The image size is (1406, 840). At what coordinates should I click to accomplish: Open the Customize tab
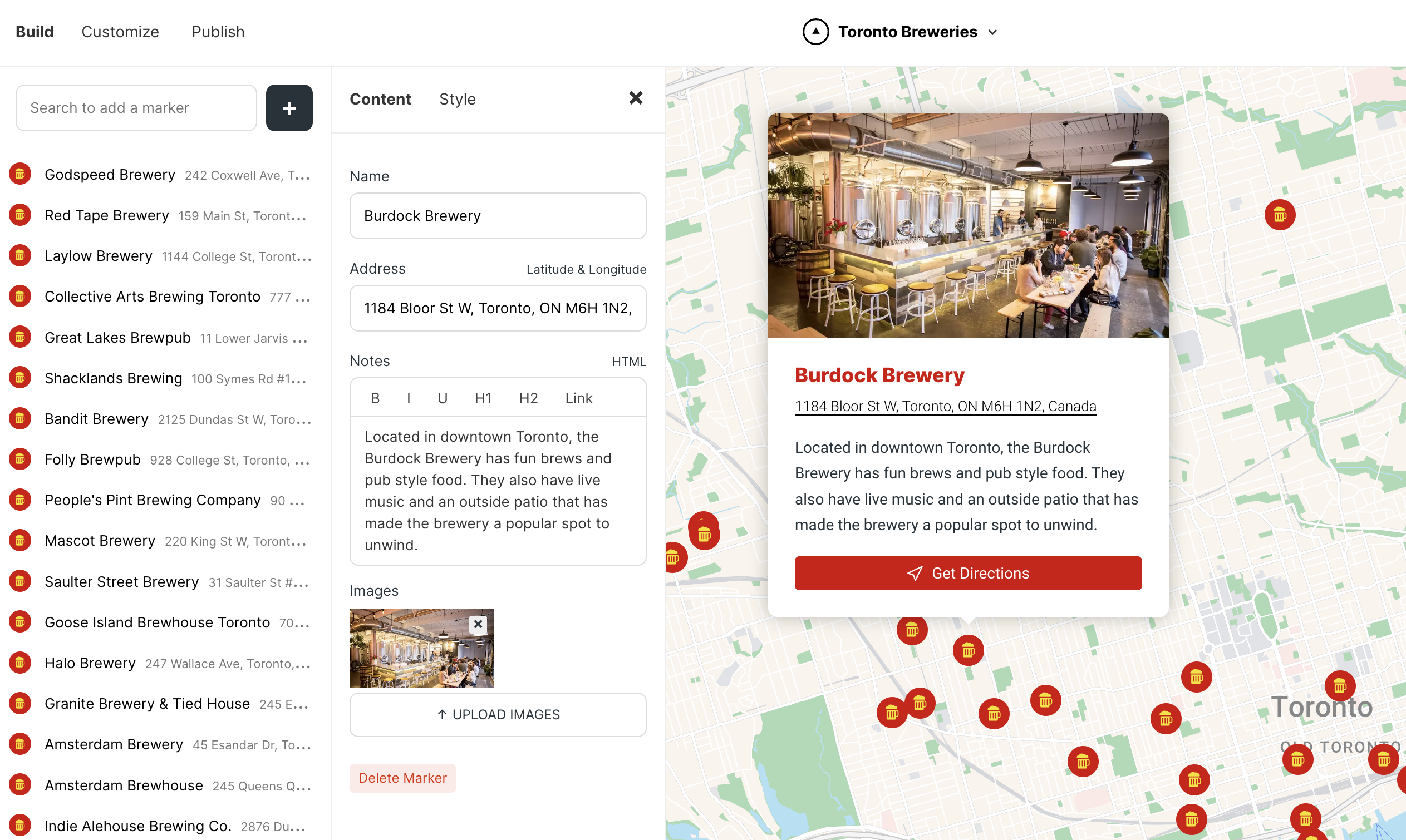(x=120, y=32)
